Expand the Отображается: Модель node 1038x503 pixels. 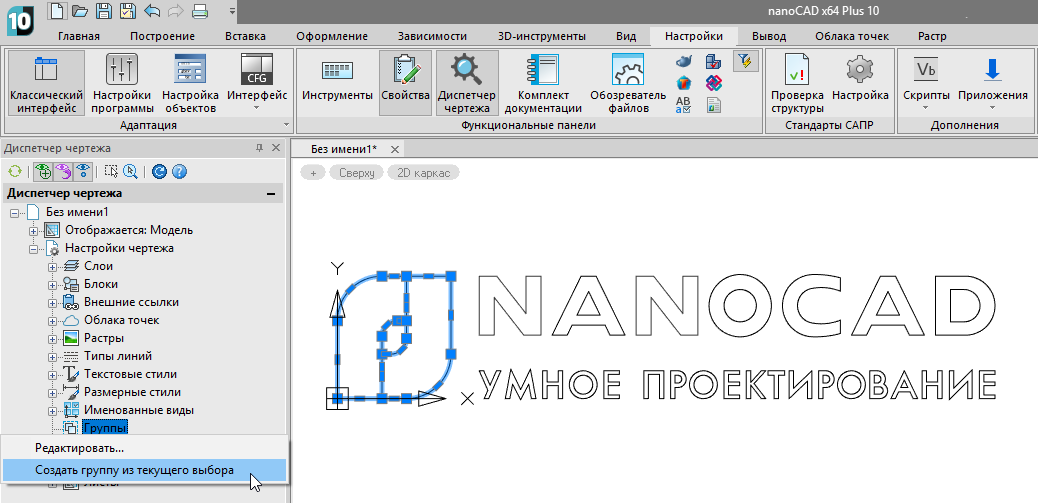coord(33,231)
